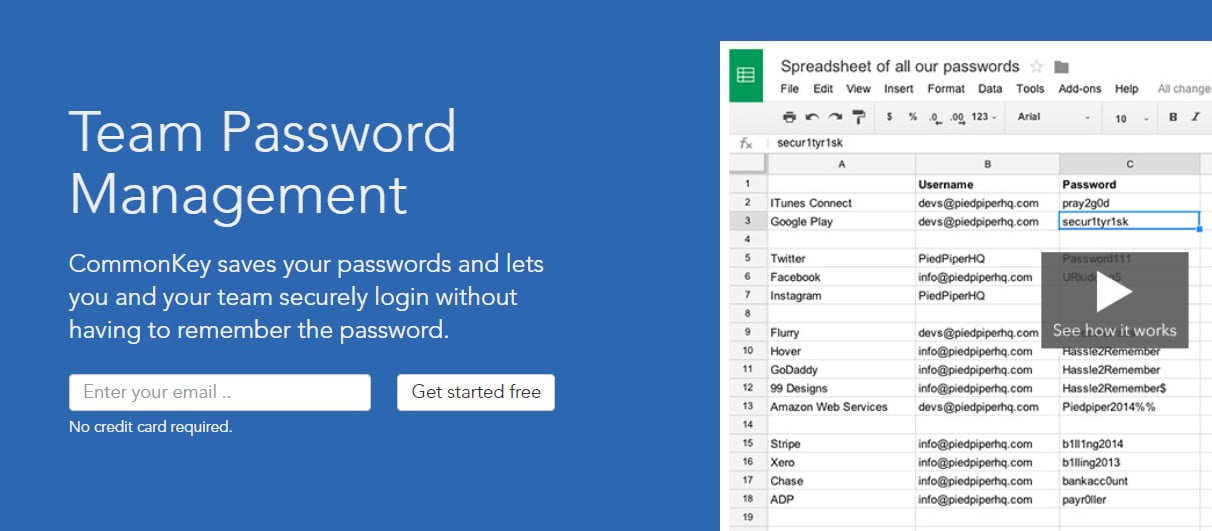Toggle italic formatting

(1195, 117)
